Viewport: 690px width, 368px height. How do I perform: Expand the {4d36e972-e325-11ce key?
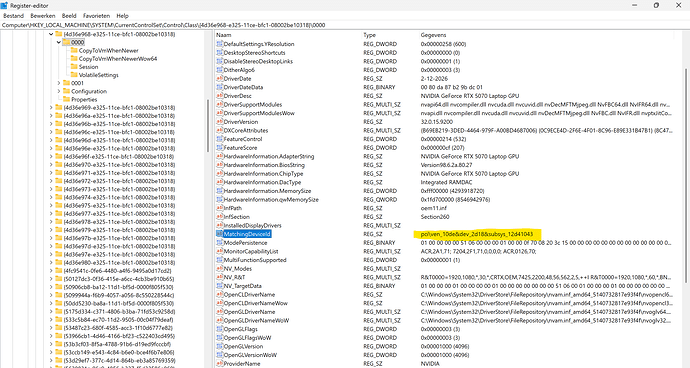(51, 181)
